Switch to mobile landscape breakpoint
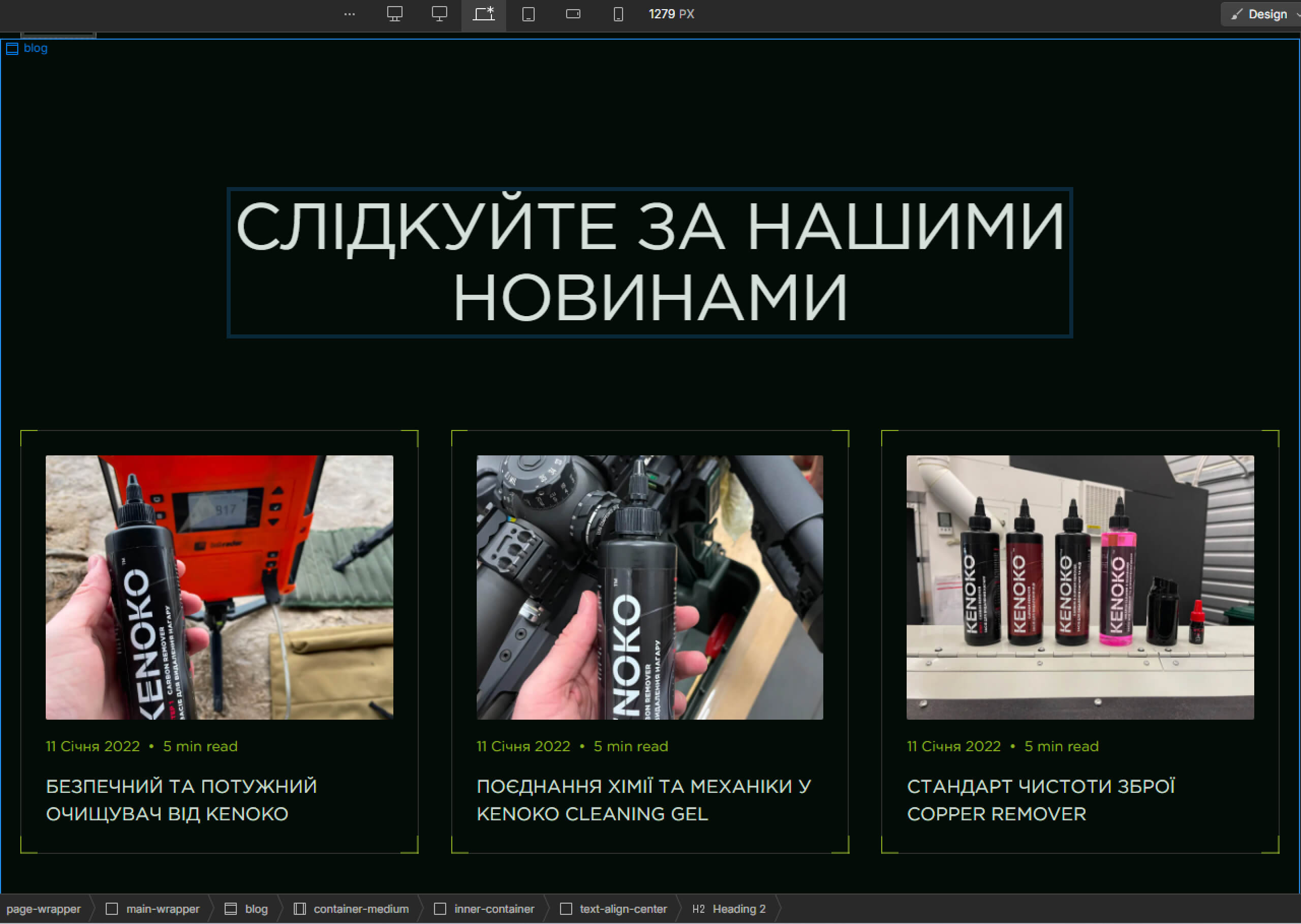The image size is (1301, 924). 573,14
